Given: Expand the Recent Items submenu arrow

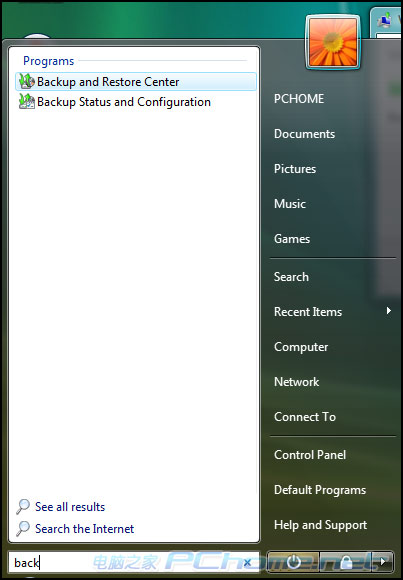Looking at the screenshot, I should click(x=389, y=311).
